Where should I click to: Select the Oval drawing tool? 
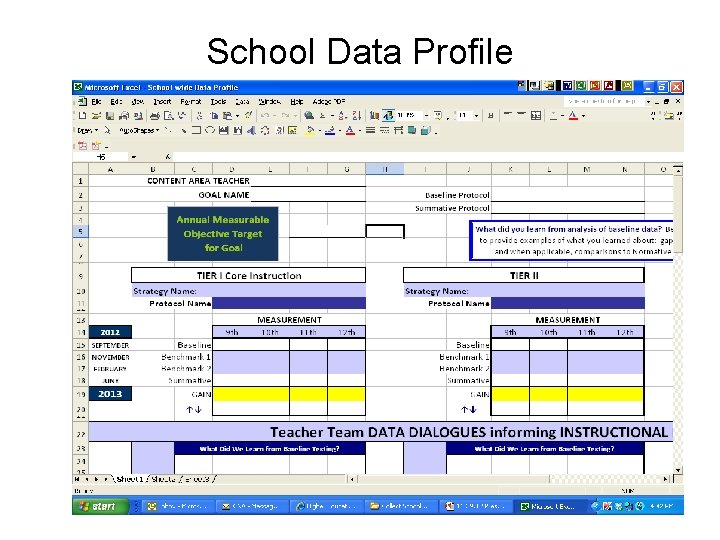pos(210,131)
